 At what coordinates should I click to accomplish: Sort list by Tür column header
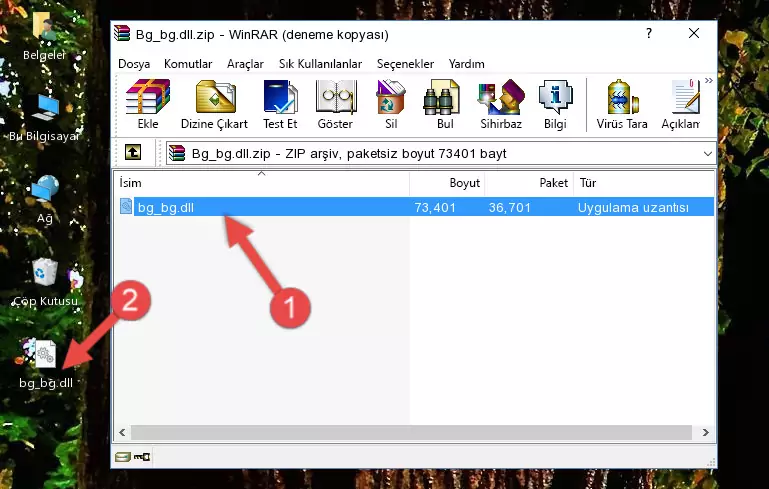[x=643, y=182]
